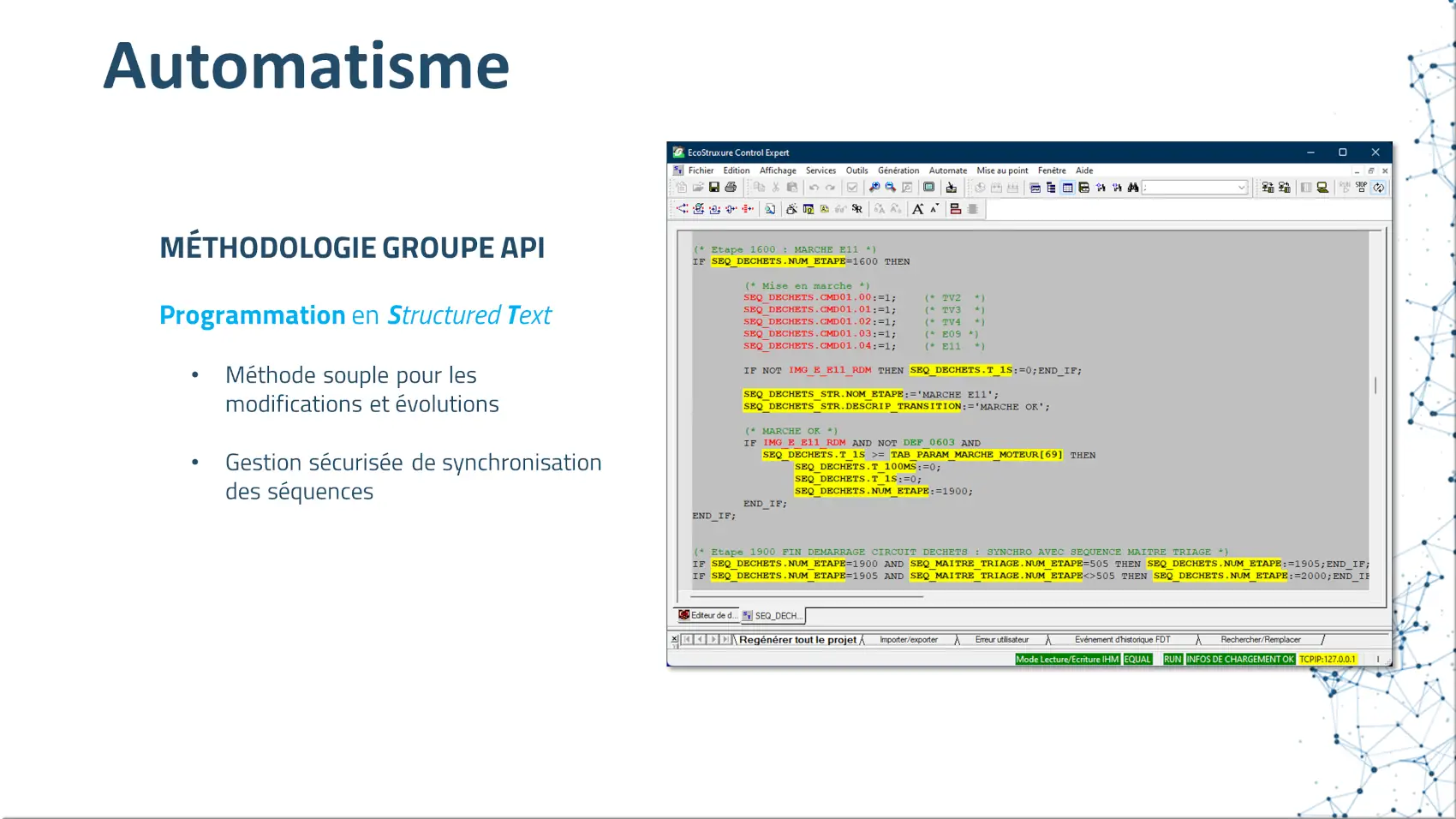Click the Cut scissors icon
The width and height of the screenshot is (1456, 819).
[x=776, y=188]
